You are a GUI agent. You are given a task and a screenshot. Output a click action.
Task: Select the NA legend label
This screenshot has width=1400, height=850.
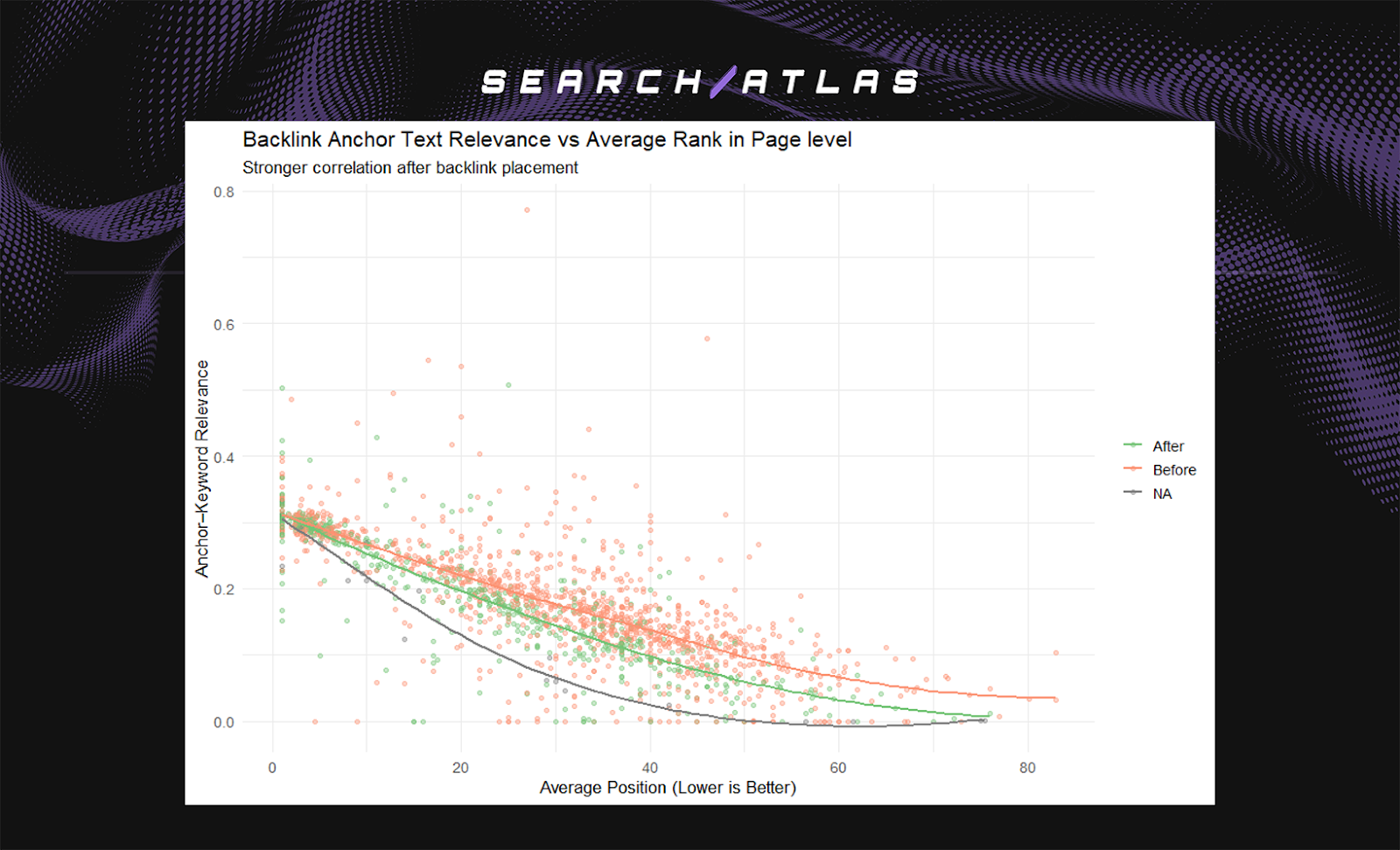click(x=1161, y=494)
